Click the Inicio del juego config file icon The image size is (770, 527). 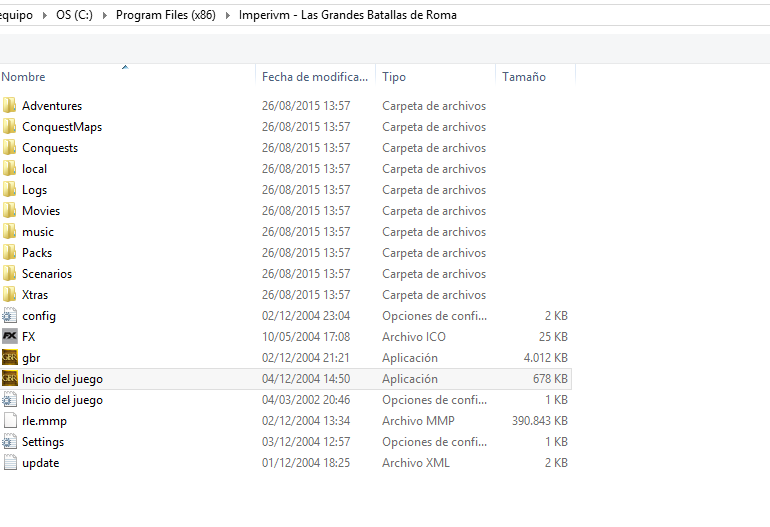coord(9,400)
